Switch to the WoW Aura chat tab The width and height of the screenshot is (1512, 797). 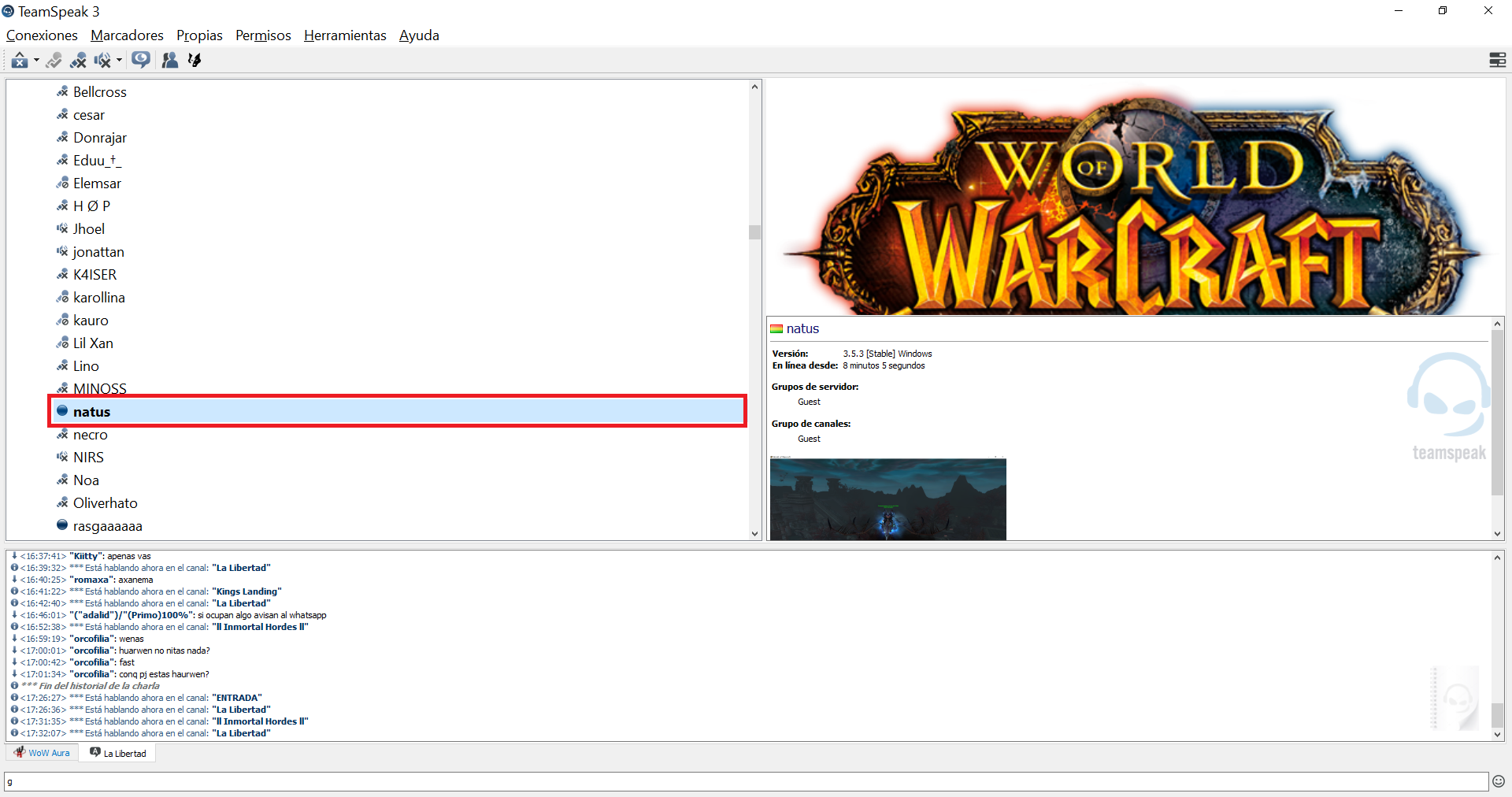click(43, 753)
